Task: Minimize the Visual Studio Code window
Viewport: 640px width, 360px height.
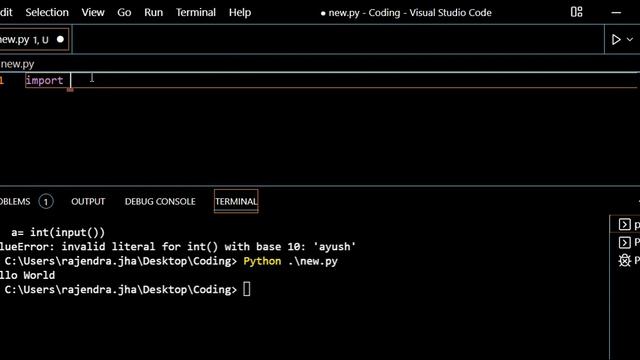Action: tap(616, 13)
